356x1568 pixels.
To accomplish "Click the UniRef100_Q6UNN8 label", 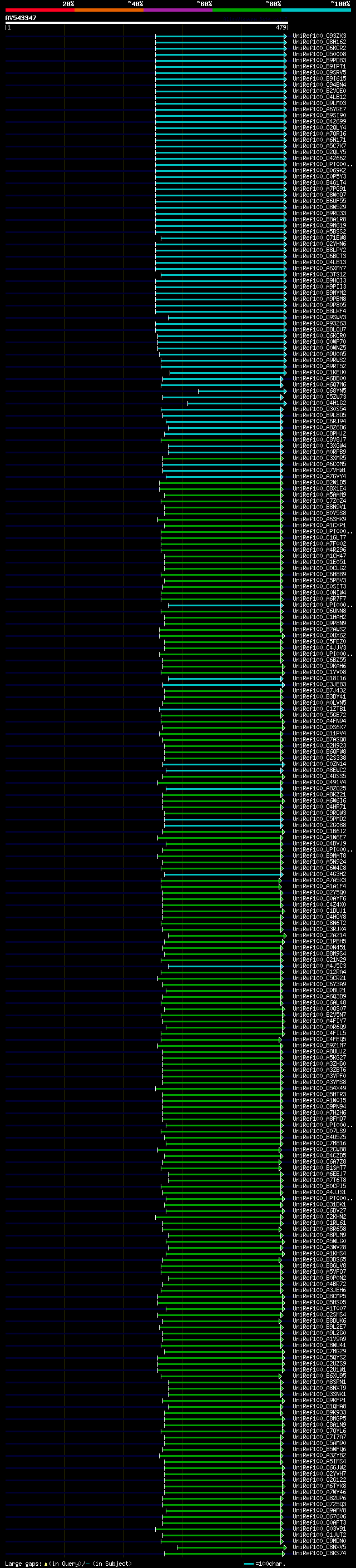I will (x=319, y=611).
